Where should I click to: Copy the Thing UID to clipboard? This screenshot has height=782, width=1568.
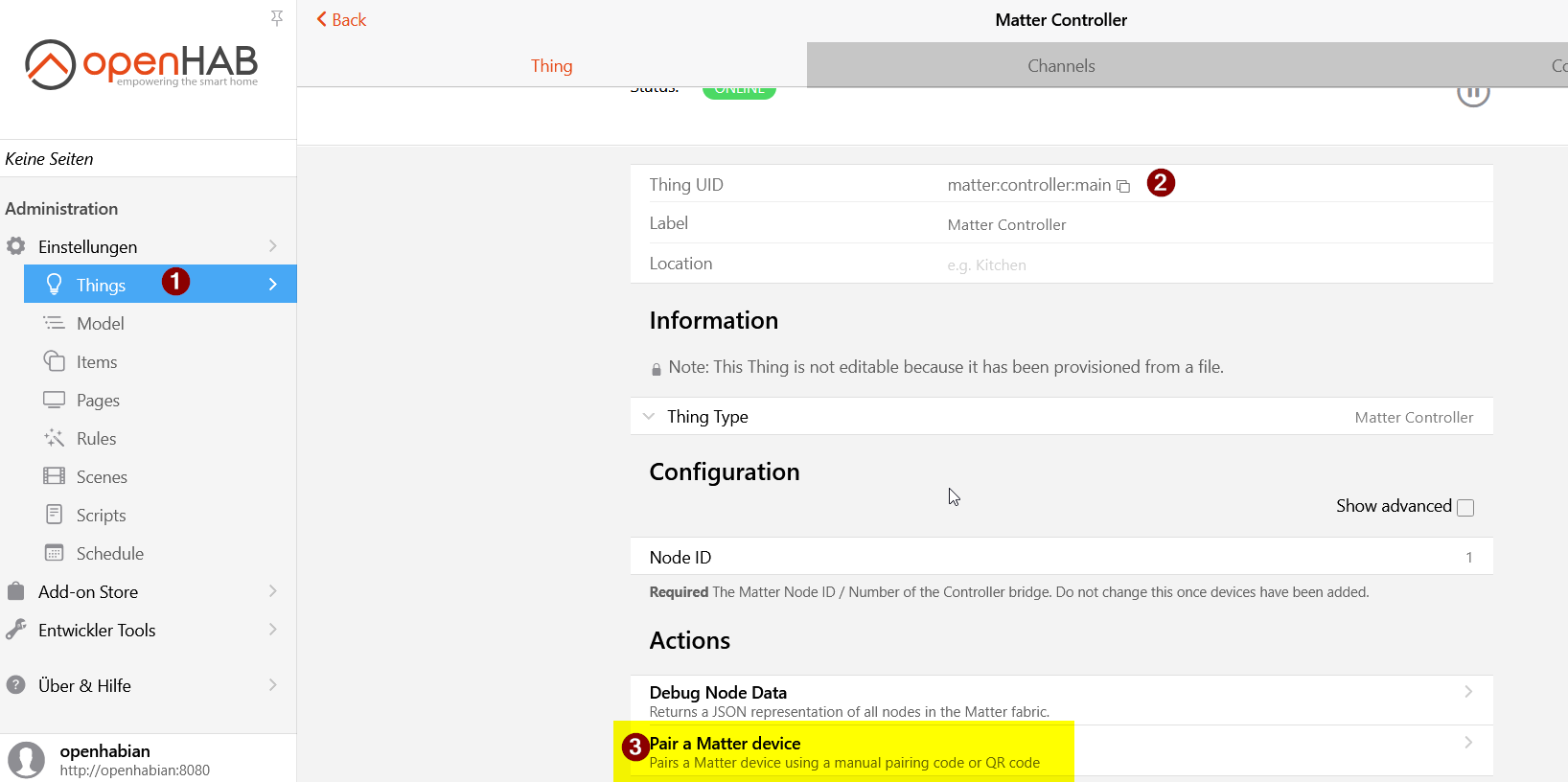point(1123,186)
